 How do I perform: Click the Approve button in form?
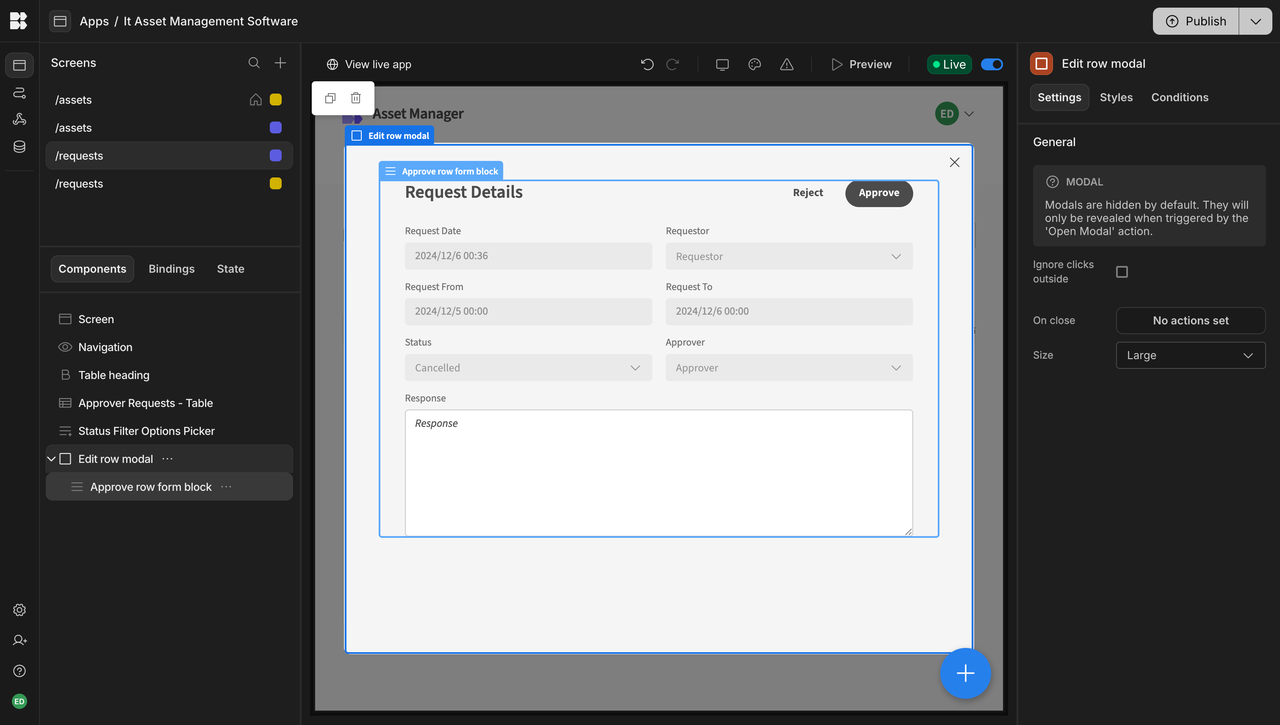pyautogui.click(x=878, y=193)
